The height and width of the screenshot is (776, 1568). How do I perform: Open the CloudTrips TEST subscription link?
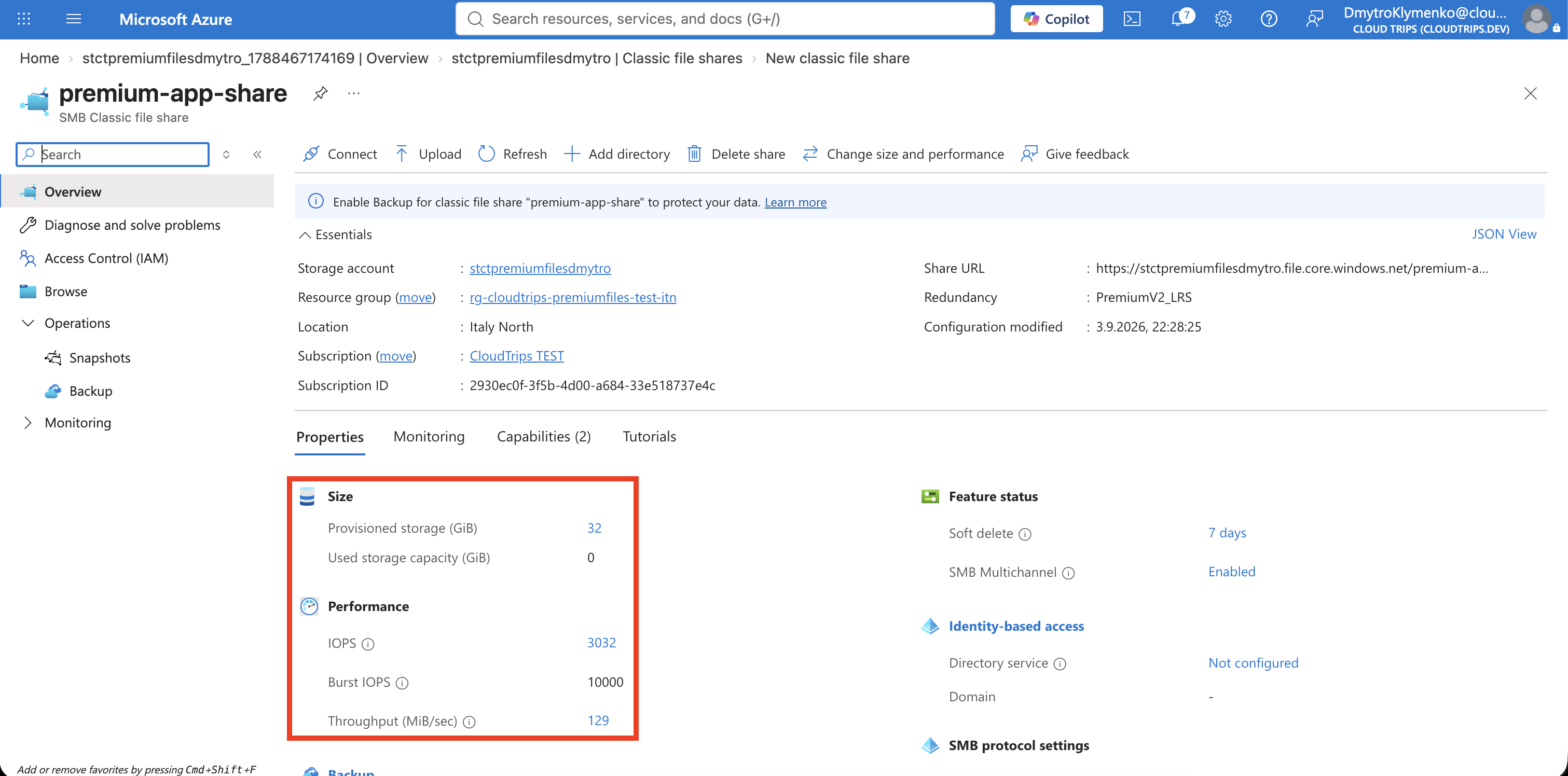[x=517, y=356]
